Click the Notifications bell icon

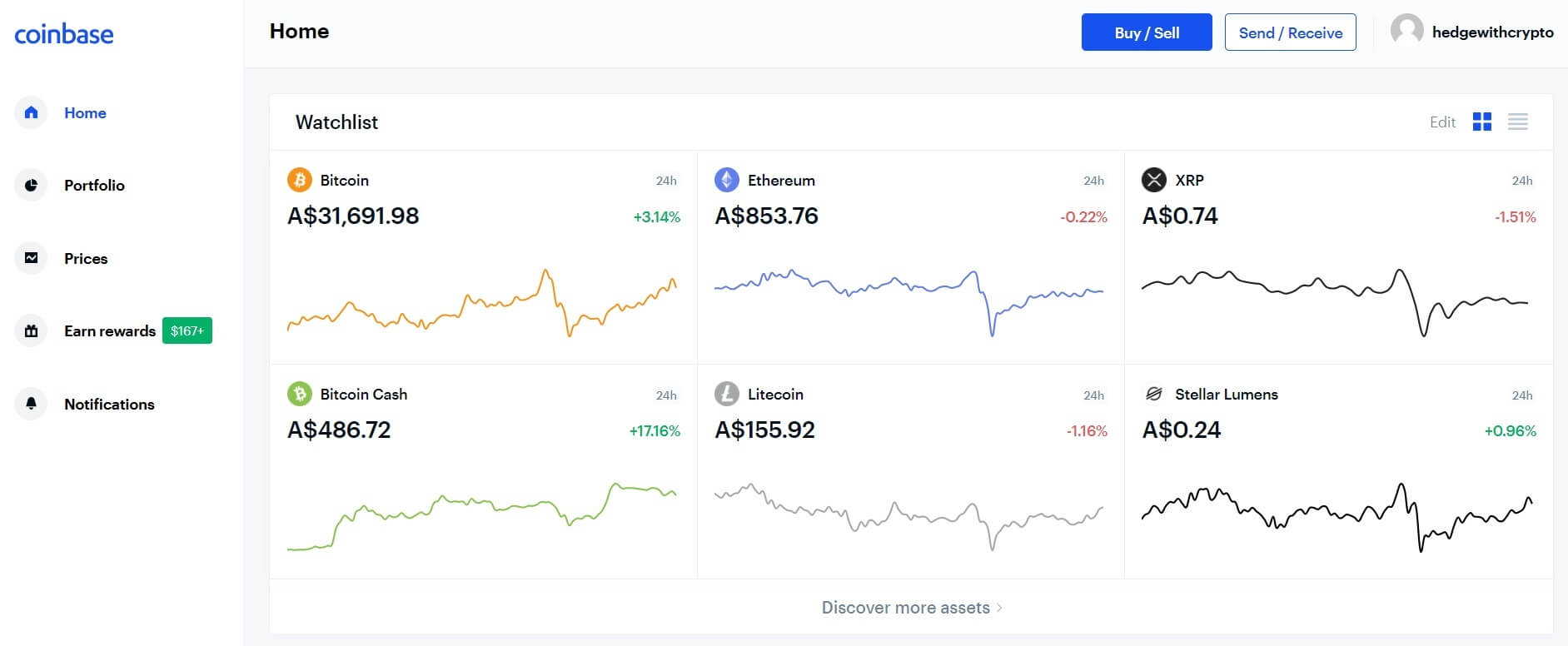pos(31,404)
